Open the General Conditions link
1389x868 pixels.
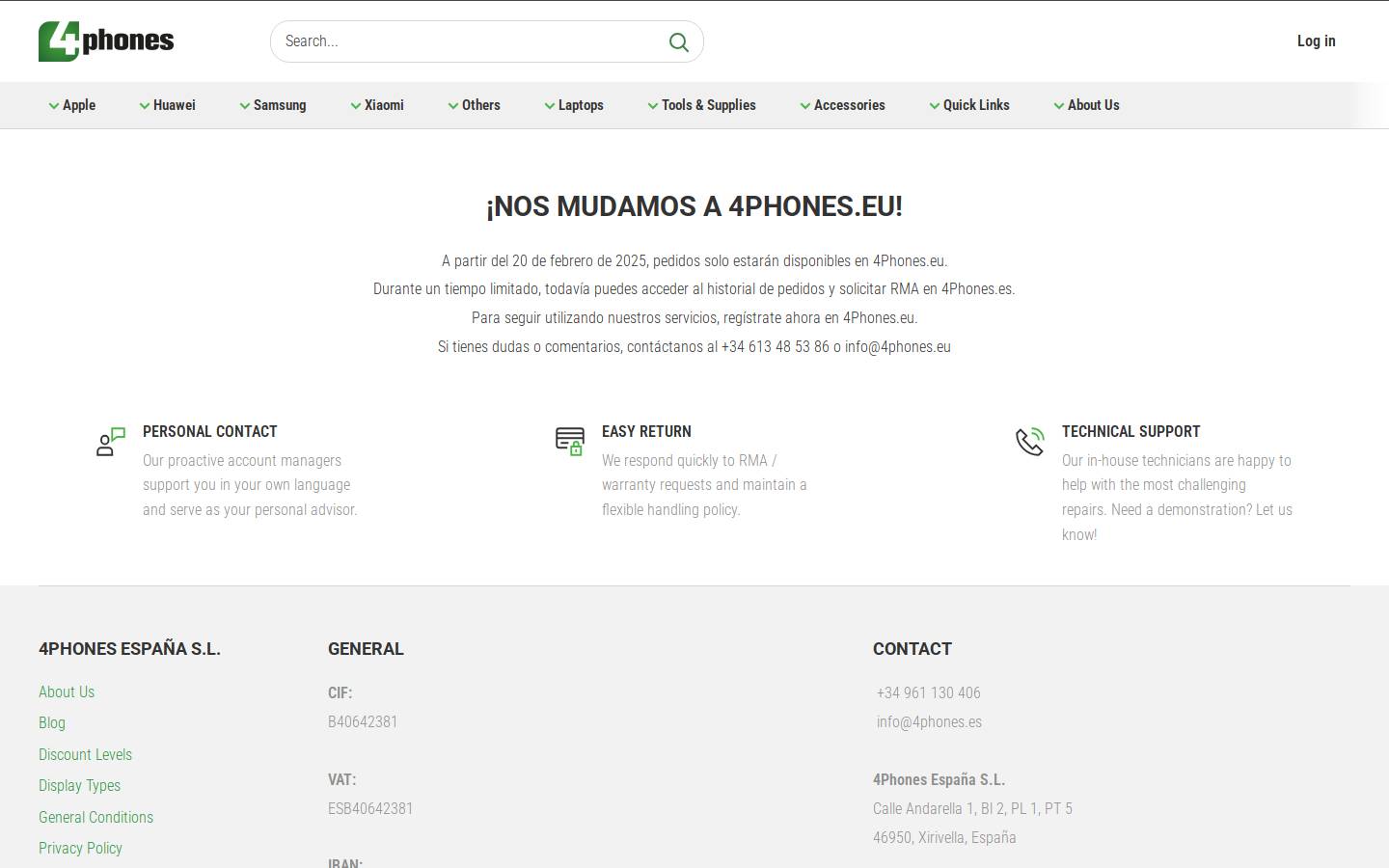click(95, 817)
